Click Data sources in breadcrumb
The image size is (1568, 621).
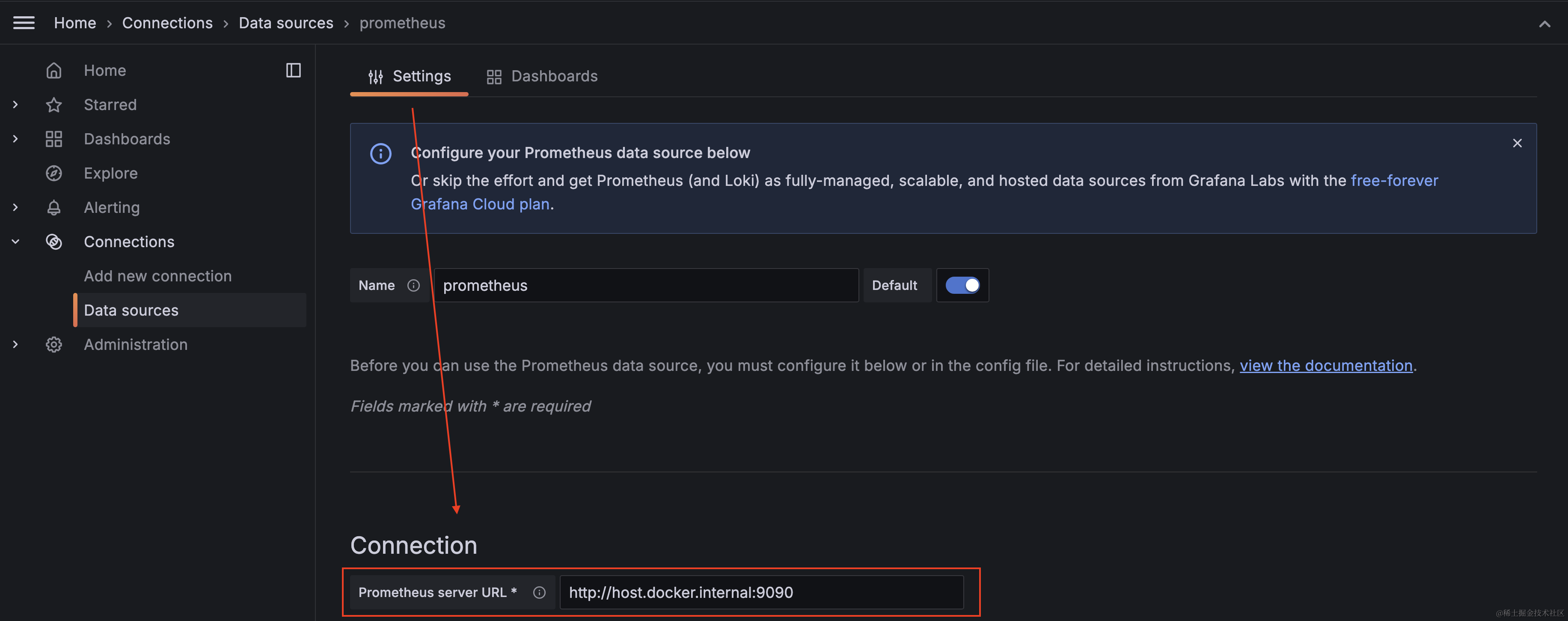[x=285, y=23]
